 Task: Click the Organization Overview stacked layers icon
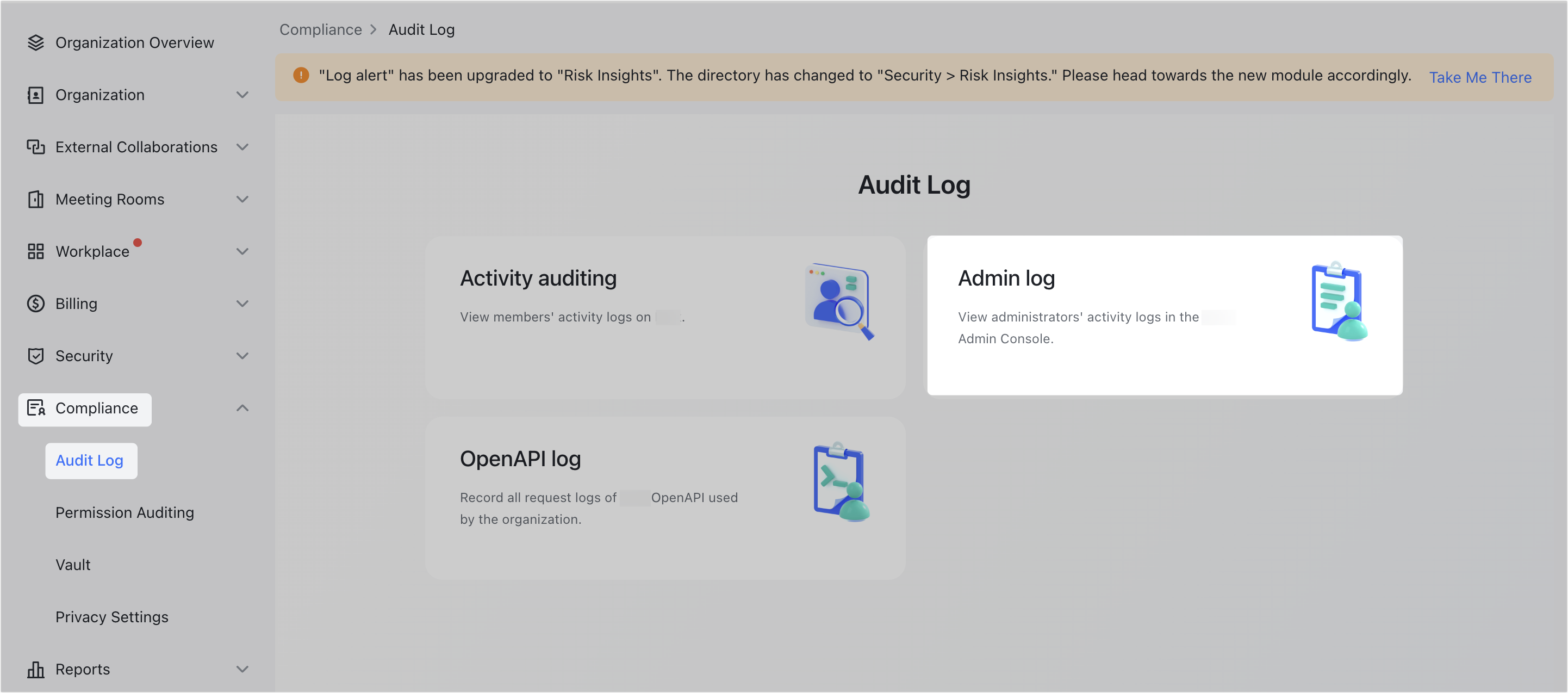click(x=36, y=42)
